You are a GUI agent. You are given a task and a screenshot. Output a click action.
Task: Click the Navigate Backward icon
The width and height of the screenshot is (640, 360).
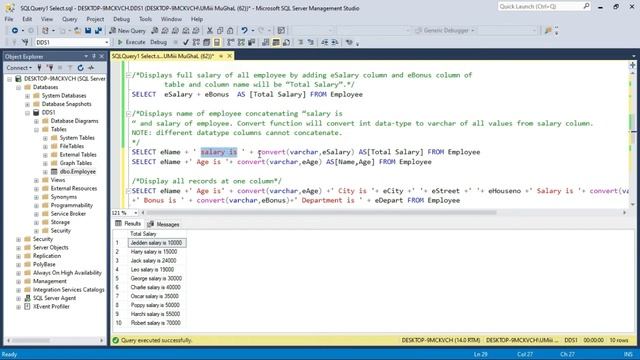click(15, 31)
